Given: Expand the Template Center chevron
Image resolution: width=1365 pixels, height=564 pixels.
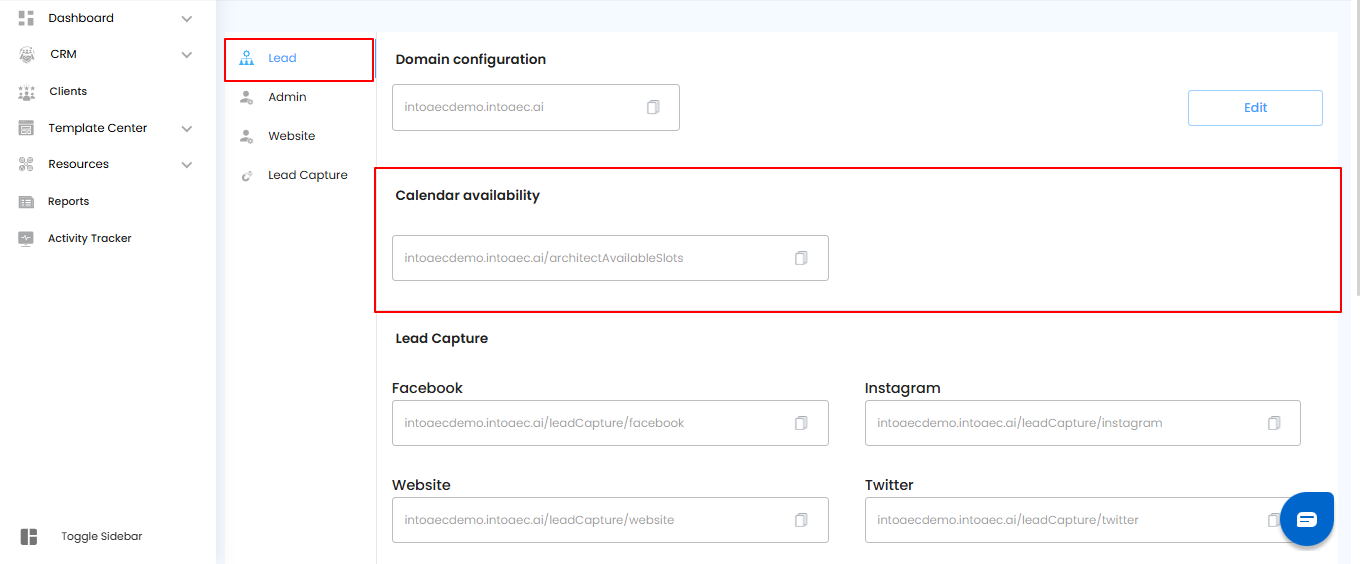Looking at the screenshot, I should [x=187, y=128].
